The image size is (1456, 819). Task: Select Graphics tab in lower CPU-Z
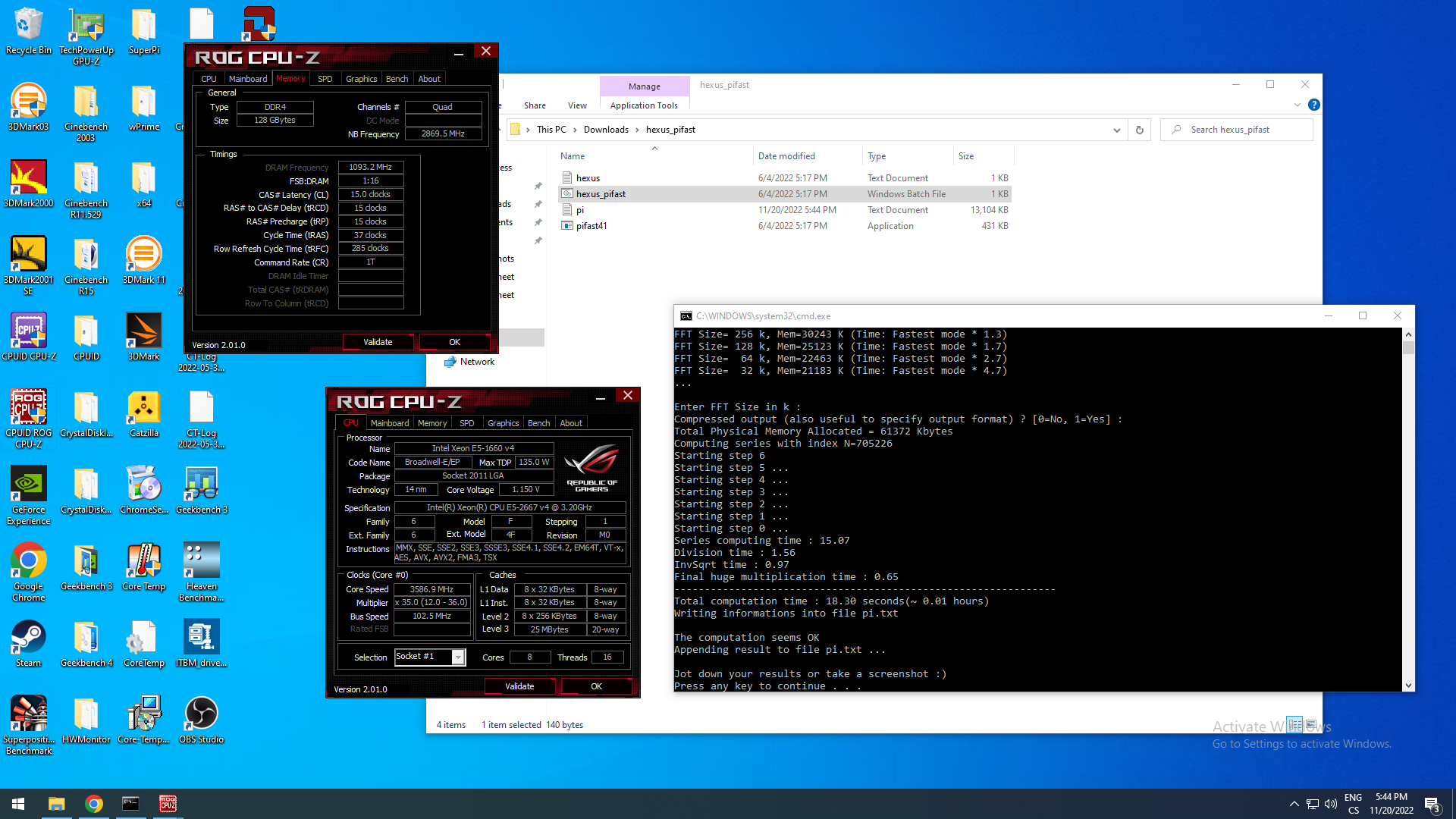[x=503, y=423]
